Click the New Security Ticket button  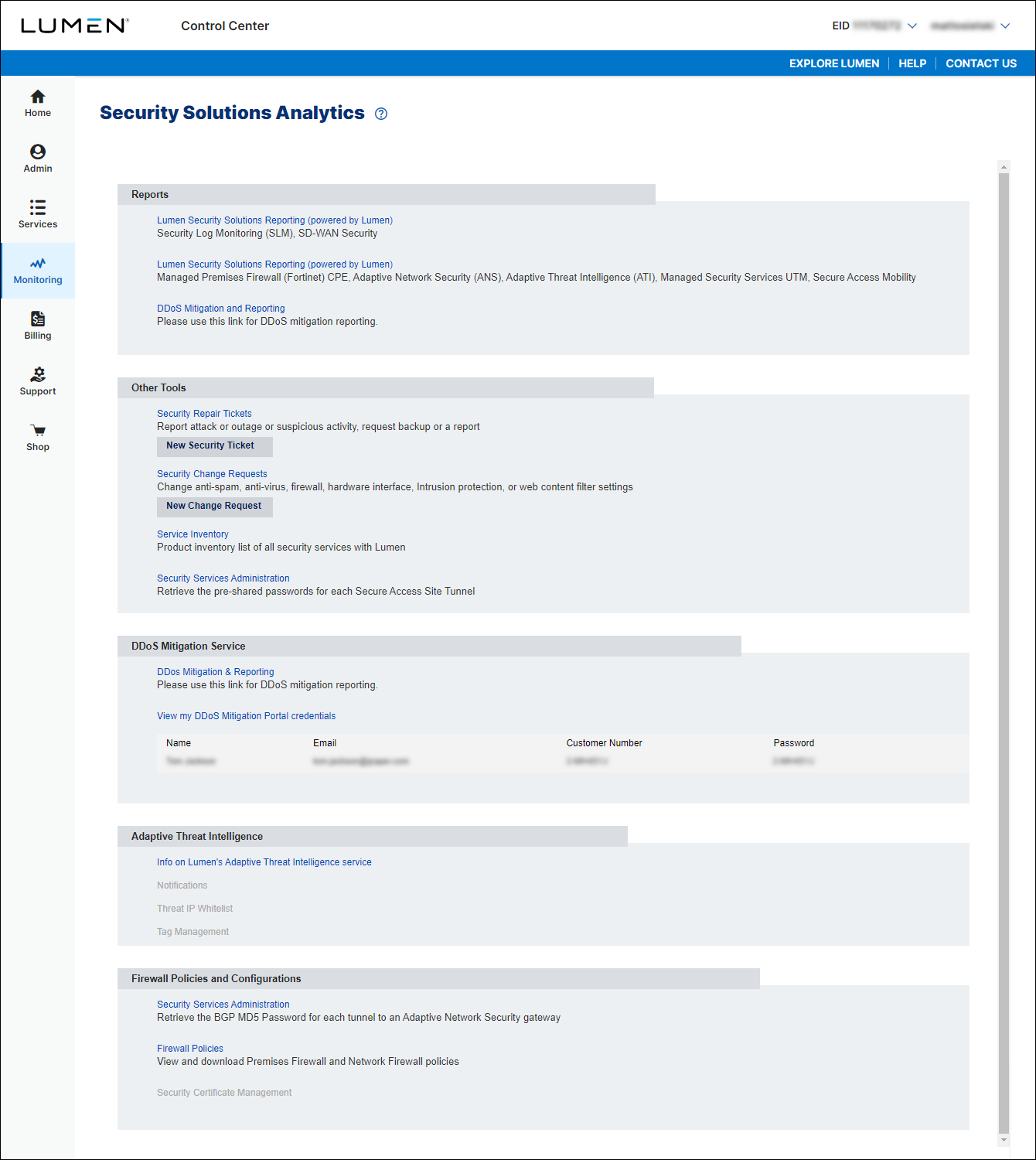tap(214, 446)
